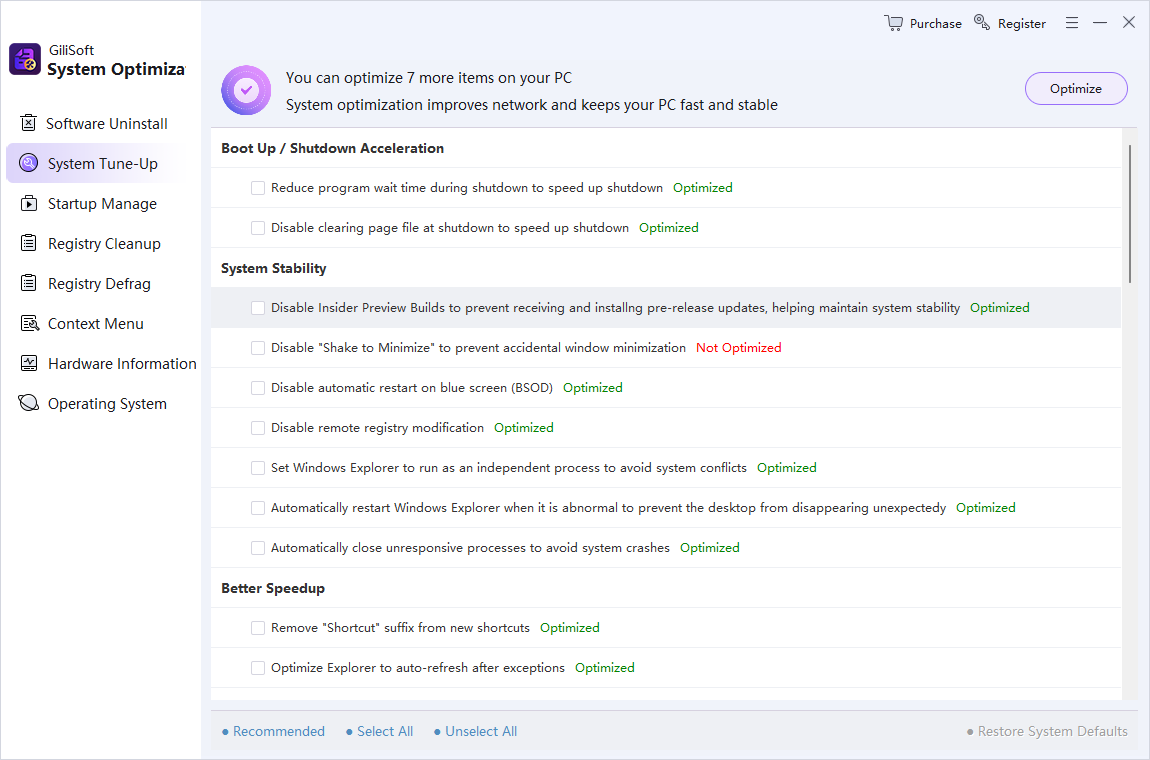1150x760 pixels.
Task: Click 'System optimization improves network' description text
Action: [532, 105]
